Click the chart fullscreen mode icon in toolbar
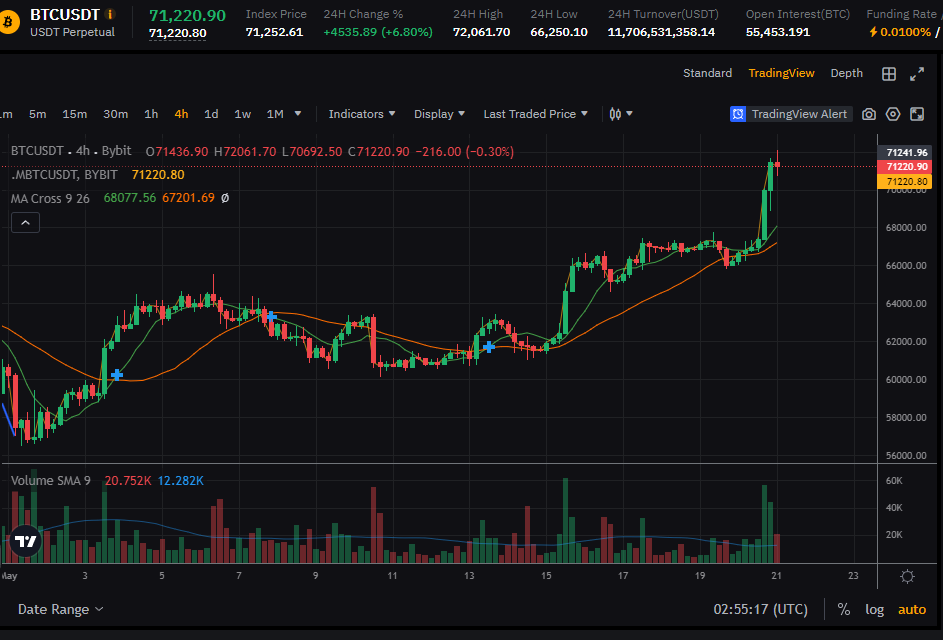 pos(917,114)
